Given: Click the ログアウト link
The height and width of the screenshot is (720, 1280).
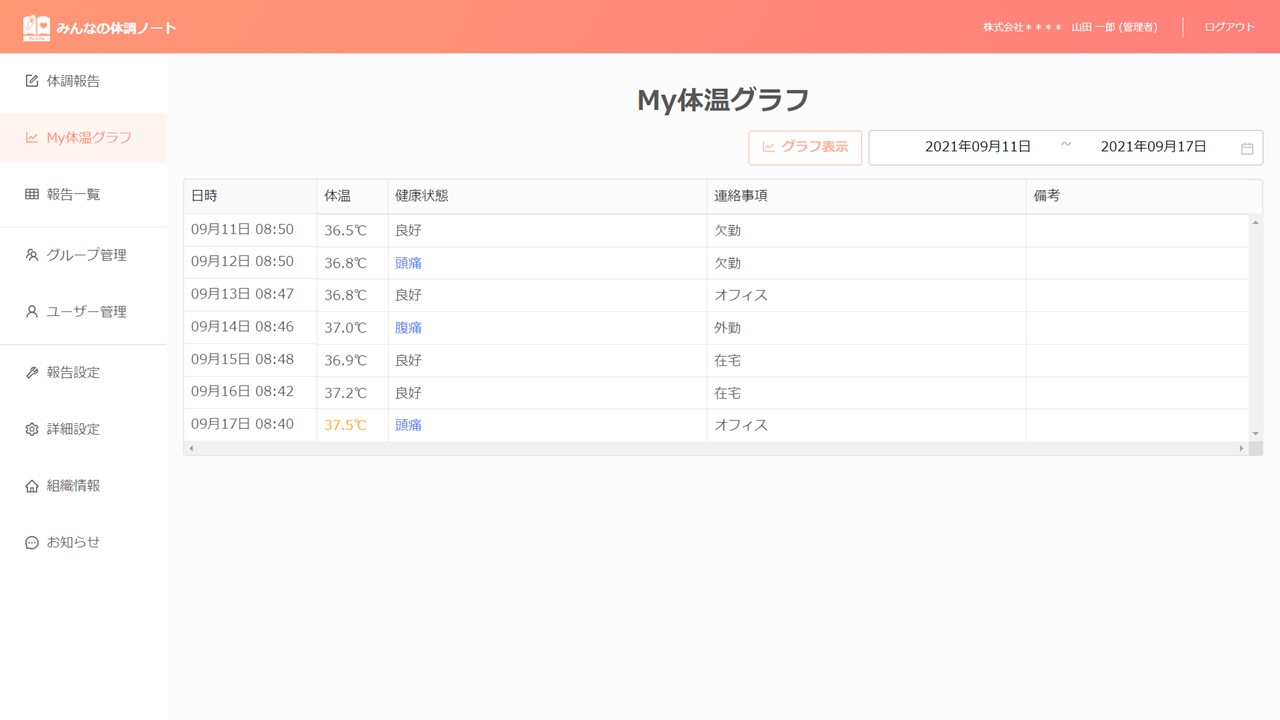Looking at the screenshot, I should pyautogui.click(x=1229, y=27).
